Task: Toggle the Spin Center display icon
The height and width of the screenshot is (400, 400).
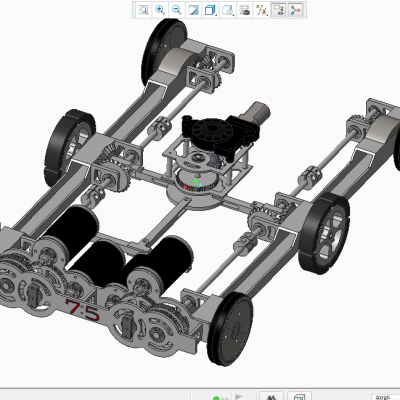Action: (295, 10)
